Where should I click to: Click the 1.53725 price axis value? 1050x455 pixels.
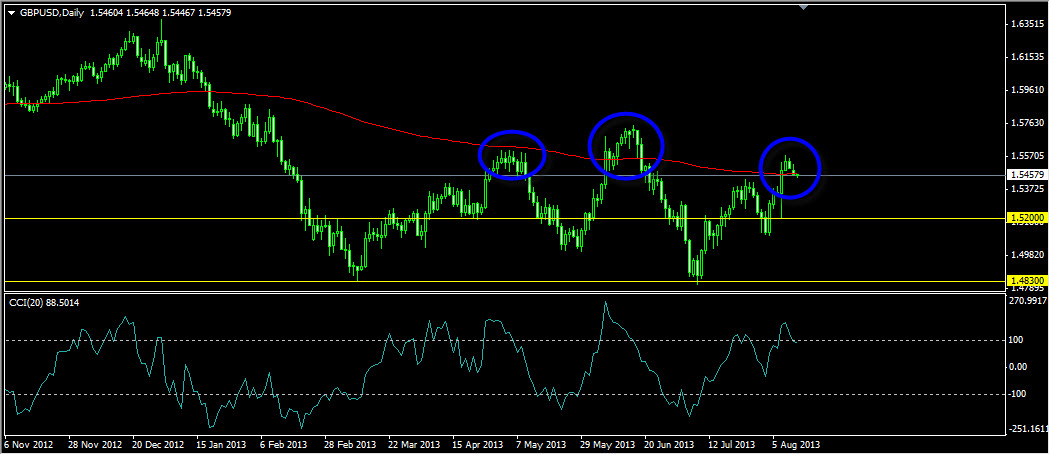pyautogui.click(x=1027, y=189)
